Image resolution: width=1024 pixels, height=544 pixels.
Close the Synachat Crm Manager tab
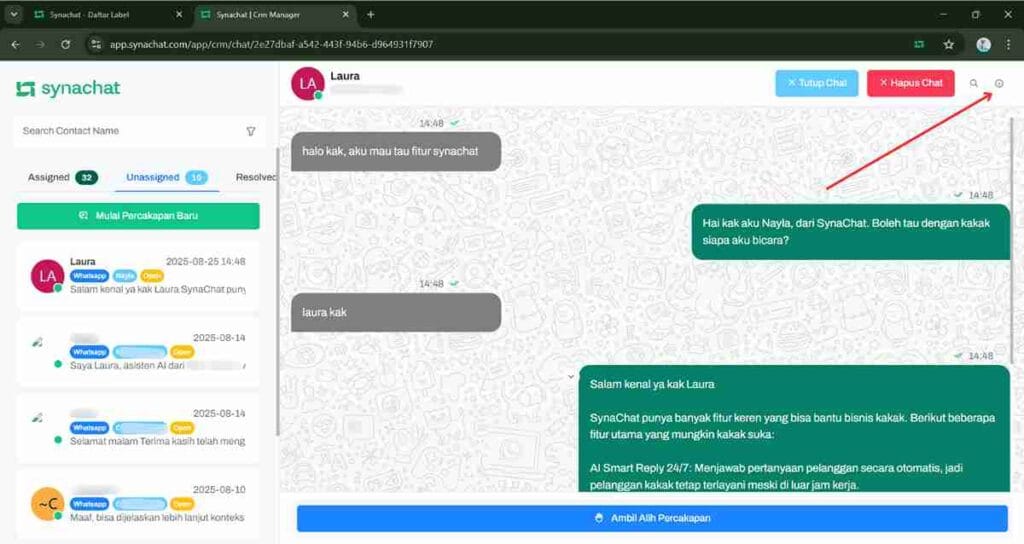pos(345,14)
